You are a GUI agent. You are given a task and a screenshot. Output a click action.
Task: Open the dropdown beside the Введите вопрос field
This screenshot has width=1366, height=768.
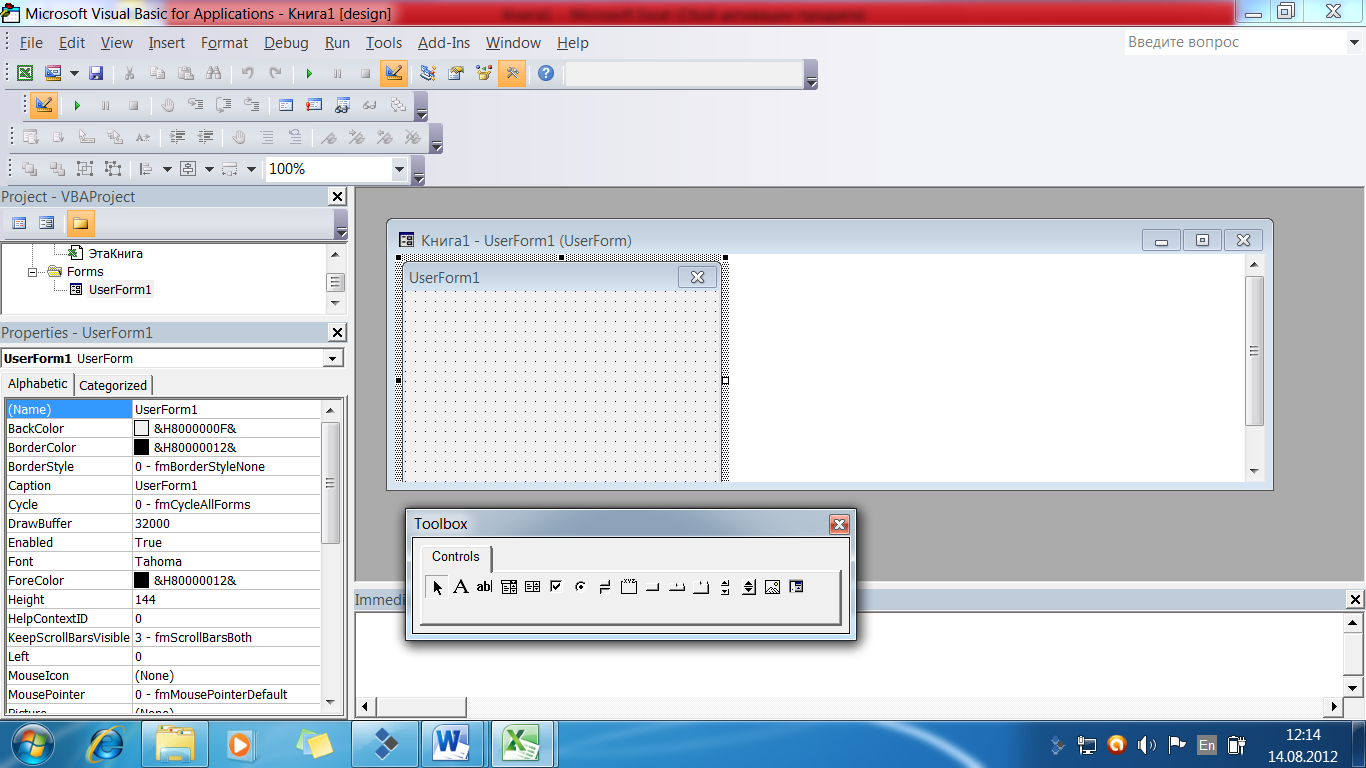1353,43
